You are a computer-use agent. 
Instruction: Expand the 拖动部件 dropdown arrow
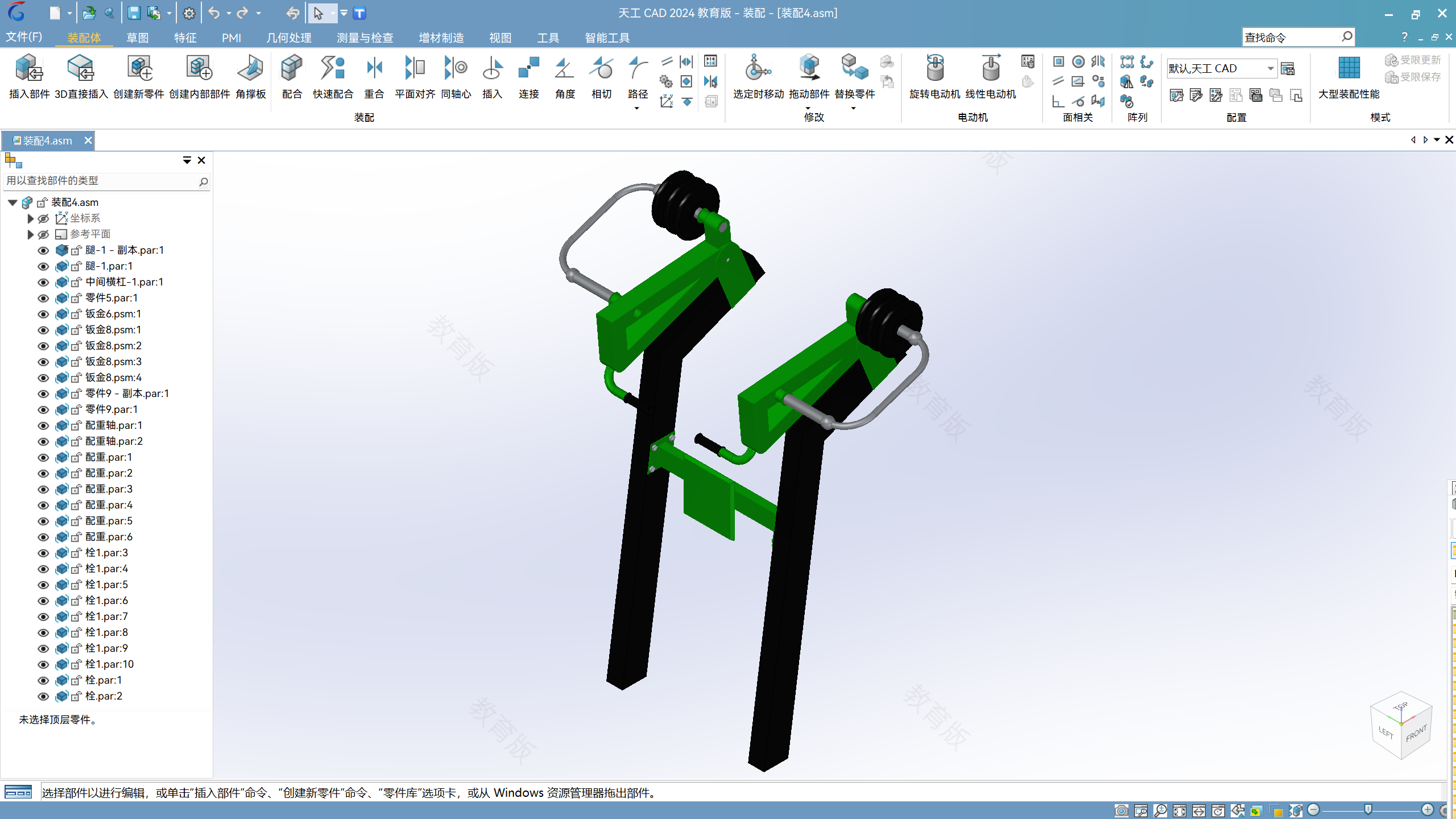tap(808, 108)
